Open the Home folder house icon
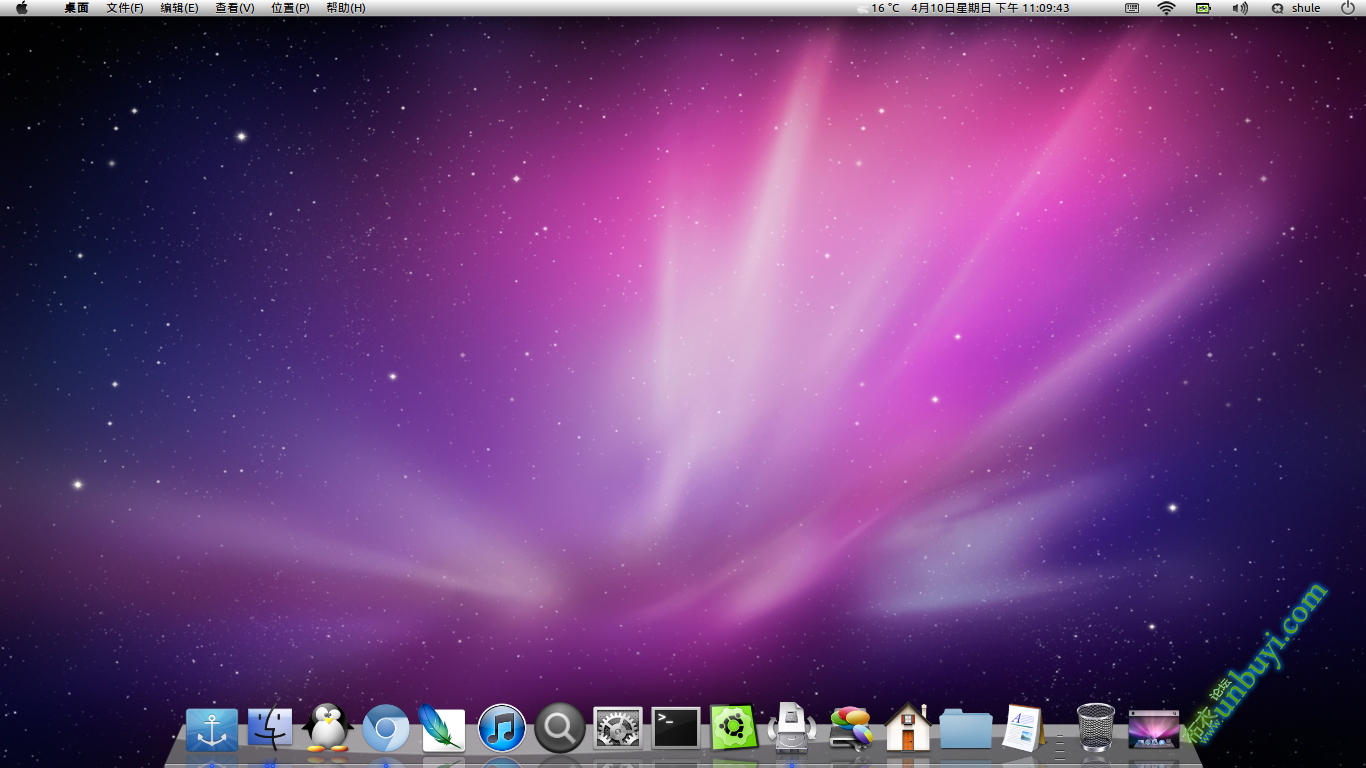Screen dimensions: 1366x768 908,727
